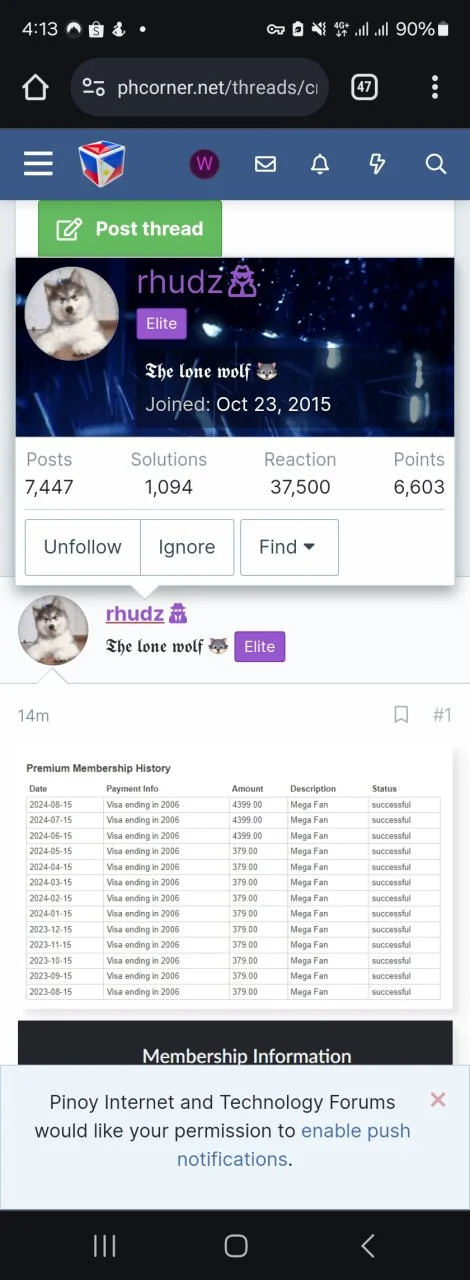Tap the enable push notifications link
Viewport: 470px width, 1280px height.
[x=294, y=1145]
